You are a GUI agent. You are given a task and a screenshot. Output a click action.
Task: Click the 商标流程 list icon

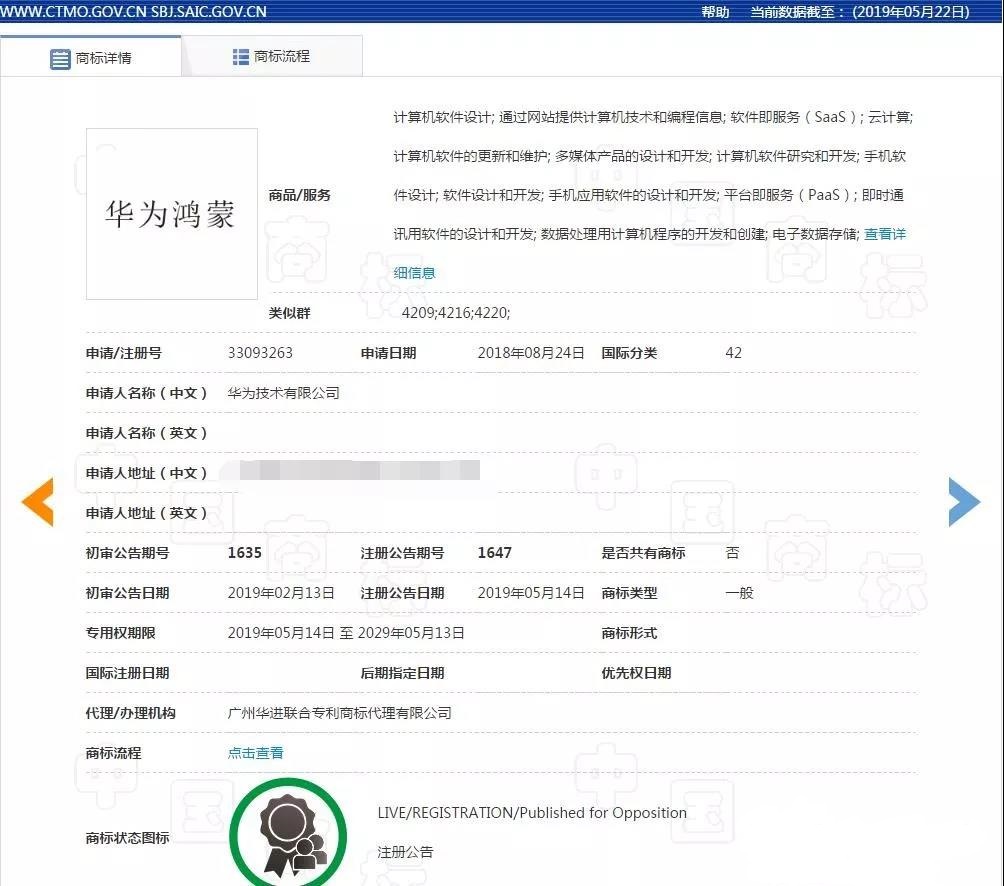click(x=241, y=57)
